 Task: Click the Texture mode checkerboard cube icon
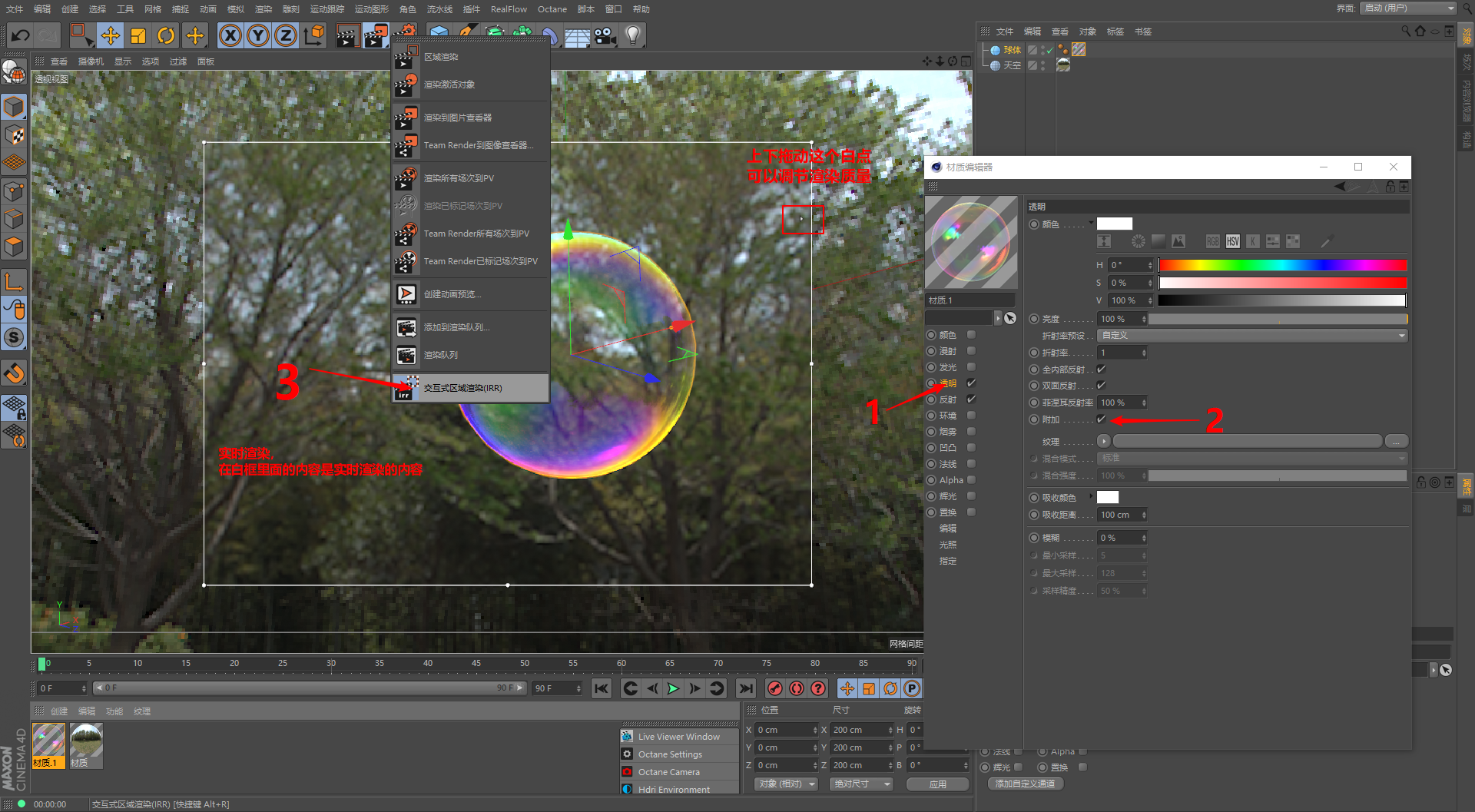point(14,135)
